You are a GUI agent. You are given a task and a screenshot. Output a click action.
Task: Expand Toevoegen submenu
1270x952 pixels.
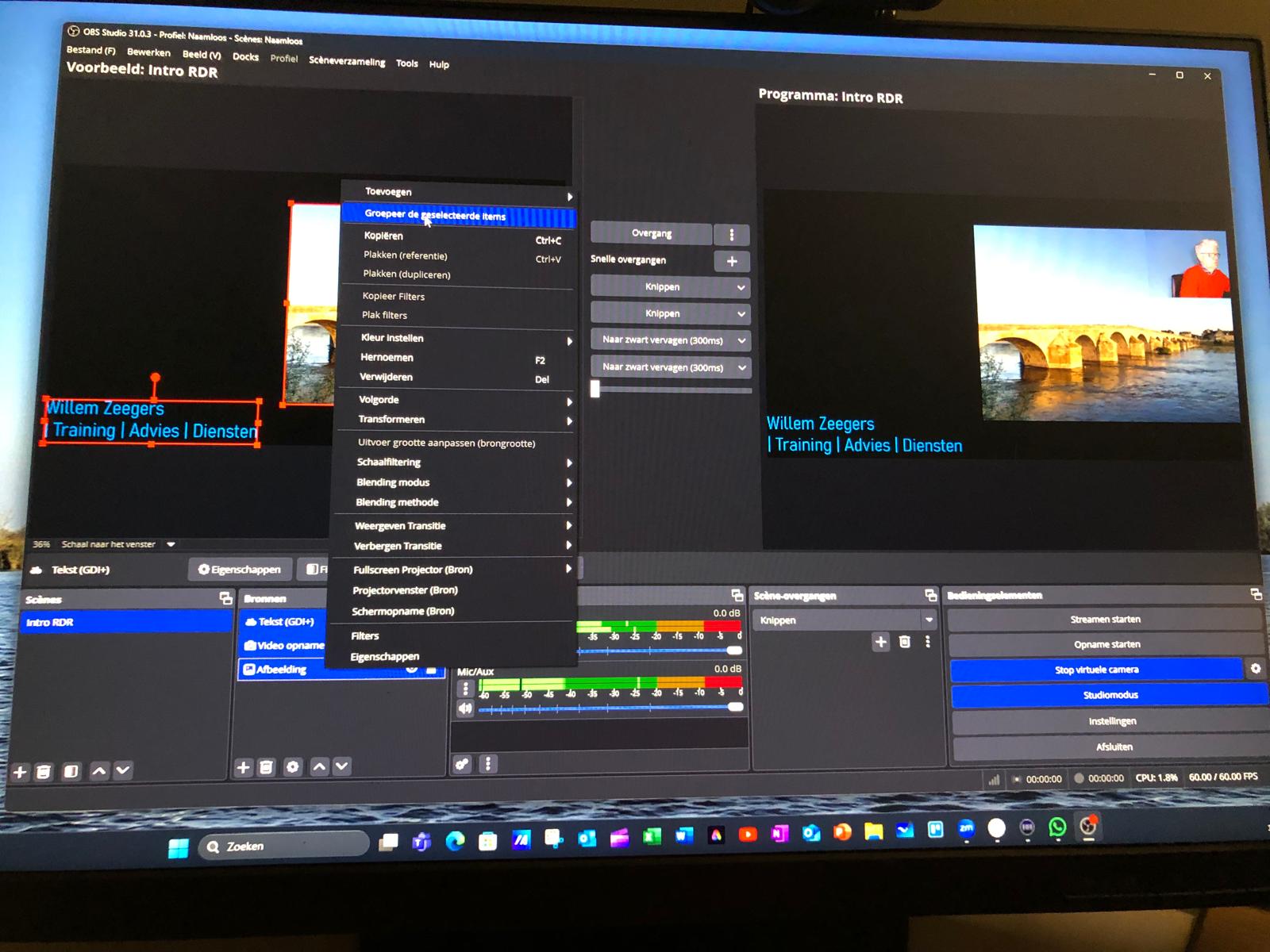[459, 193]
